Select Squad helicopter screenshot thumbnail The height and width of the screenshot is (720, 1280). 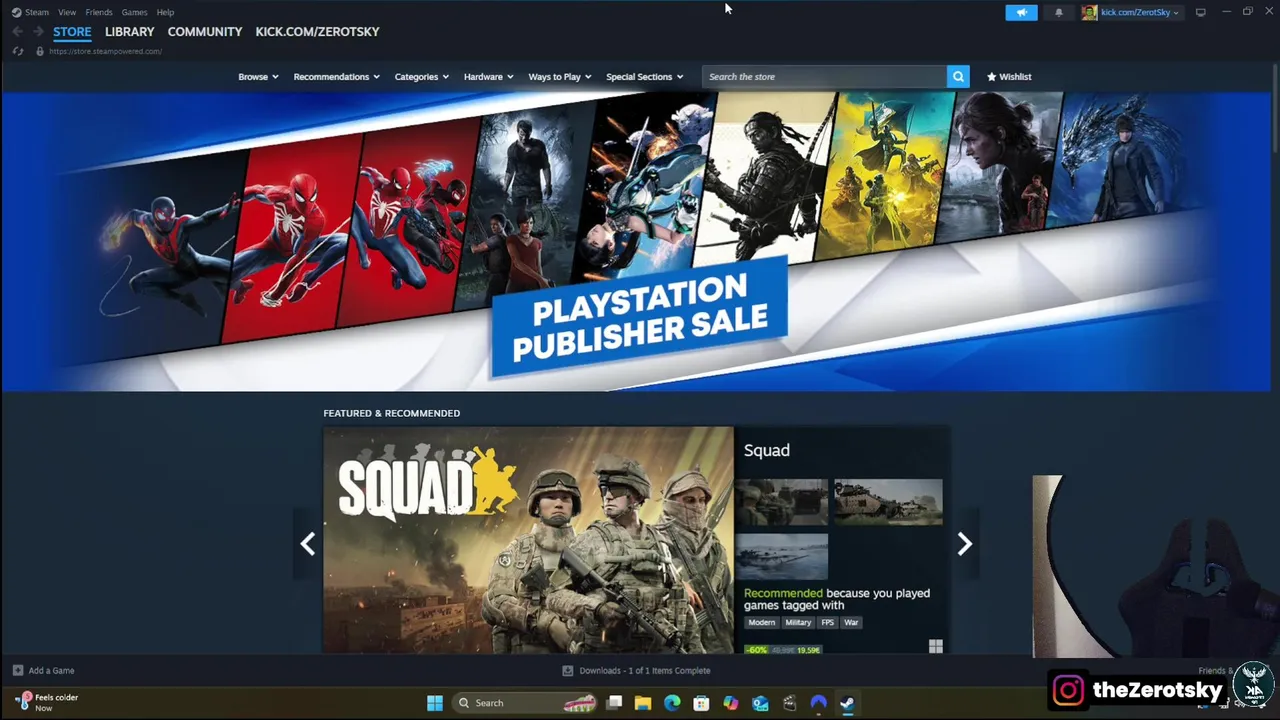click(781, 555)
